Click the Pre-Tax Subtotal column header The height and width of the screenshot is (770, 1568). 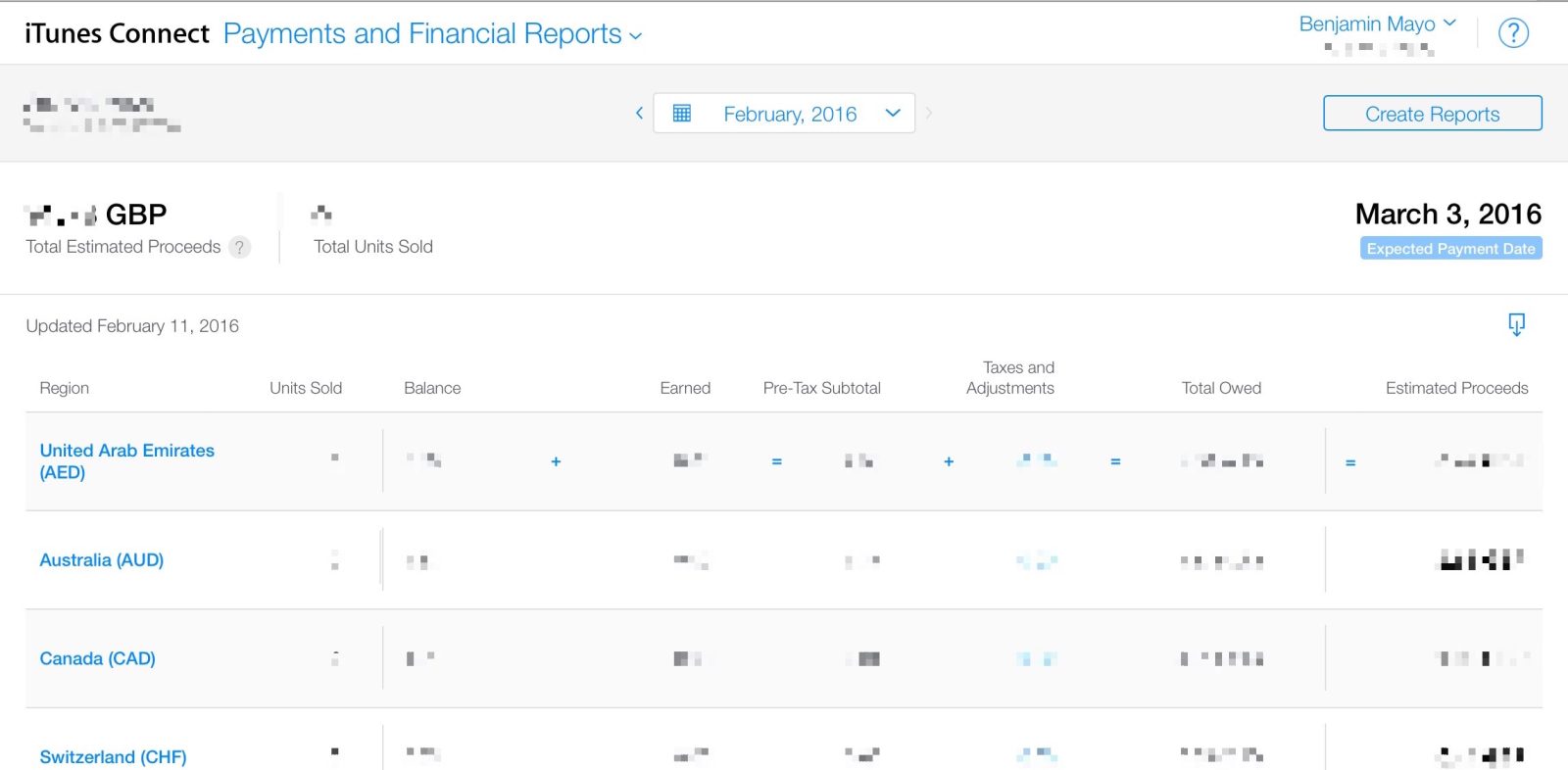pos(821,388)
